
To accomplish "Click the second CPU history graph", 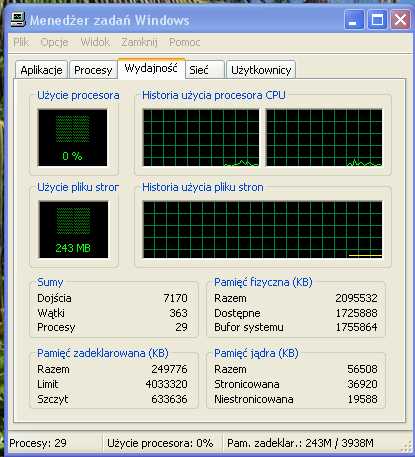I will [x=324, y=137].
